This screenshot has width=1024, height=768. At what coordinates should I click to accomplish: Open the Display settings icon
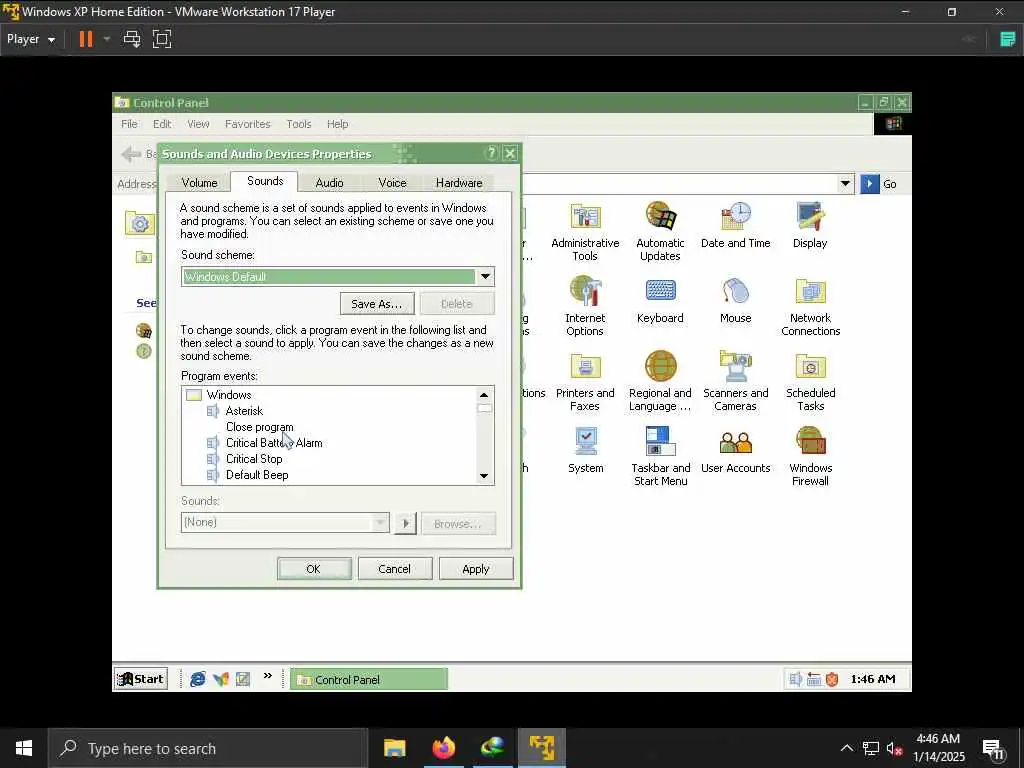(x=810, y=225)
